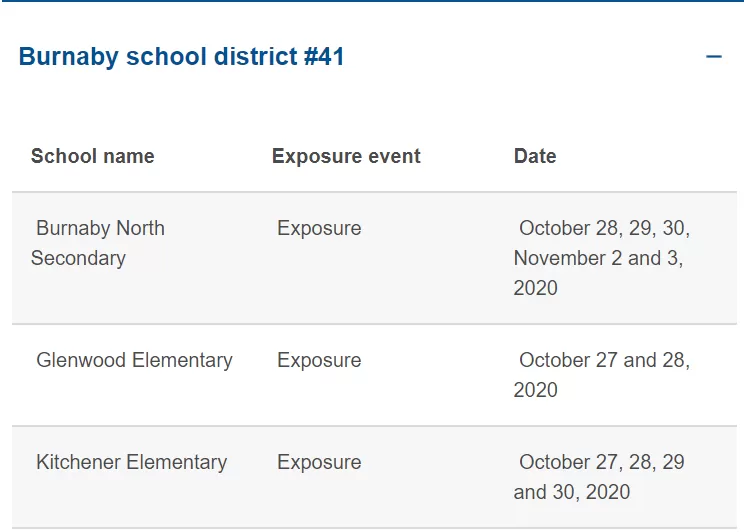The height and width of the screenshot is (532, 744).
Task: Click the minus icon beside district heading
Action: [x=714, y=56]
